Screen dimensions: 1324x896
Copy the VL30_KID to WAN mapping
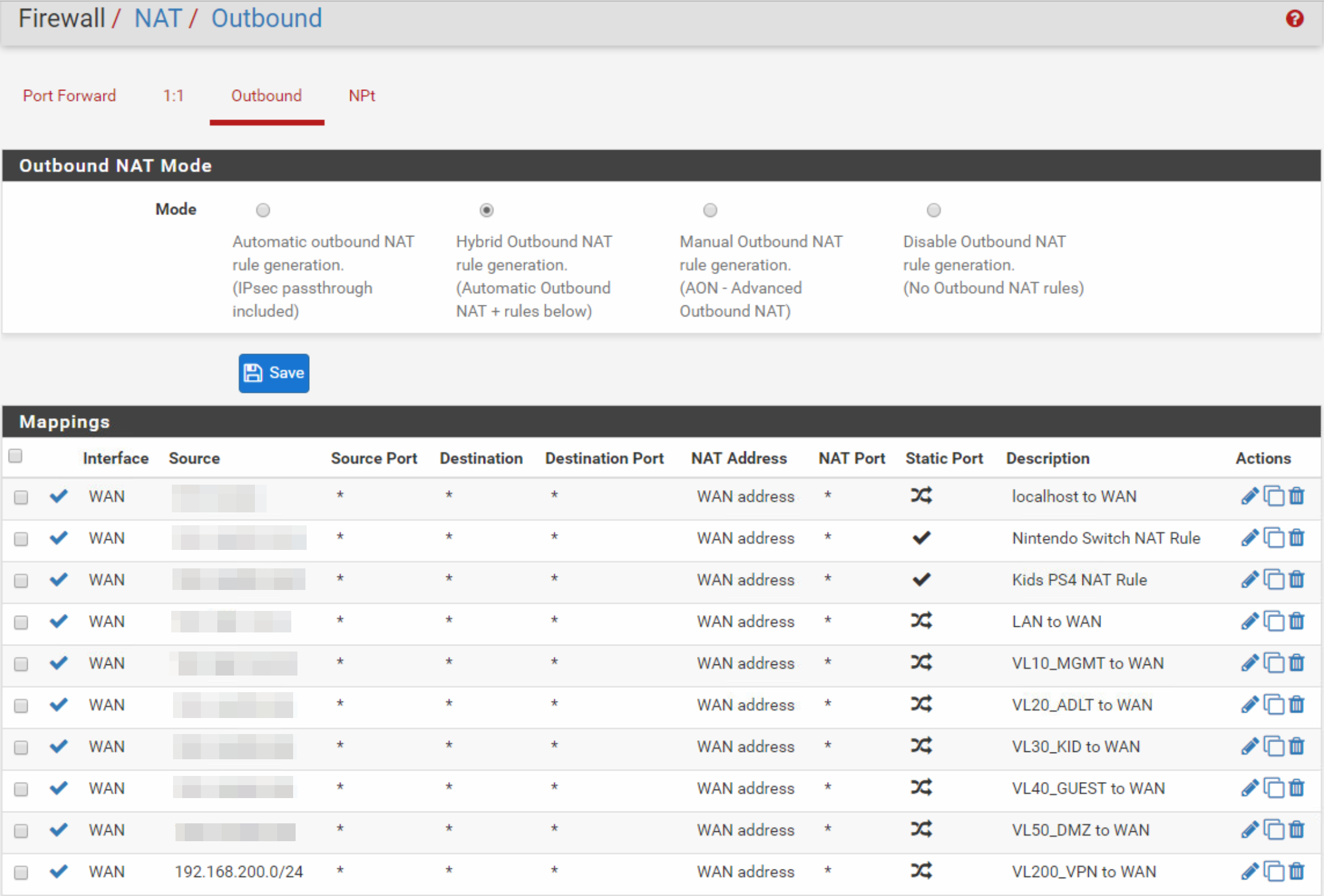(1274, 746)
